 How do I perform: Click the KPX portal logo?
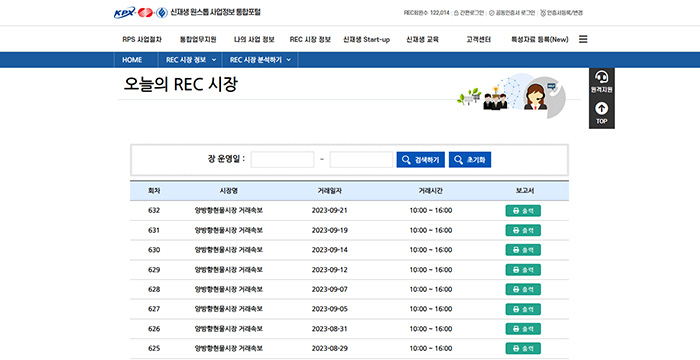tap(187, 13)
